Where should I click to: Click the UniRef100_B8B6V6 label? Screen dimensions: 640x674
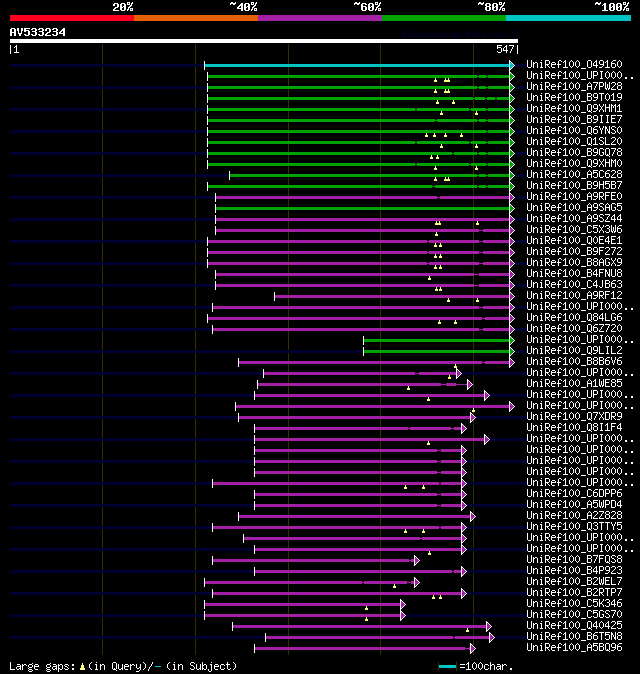coord(574,362)
